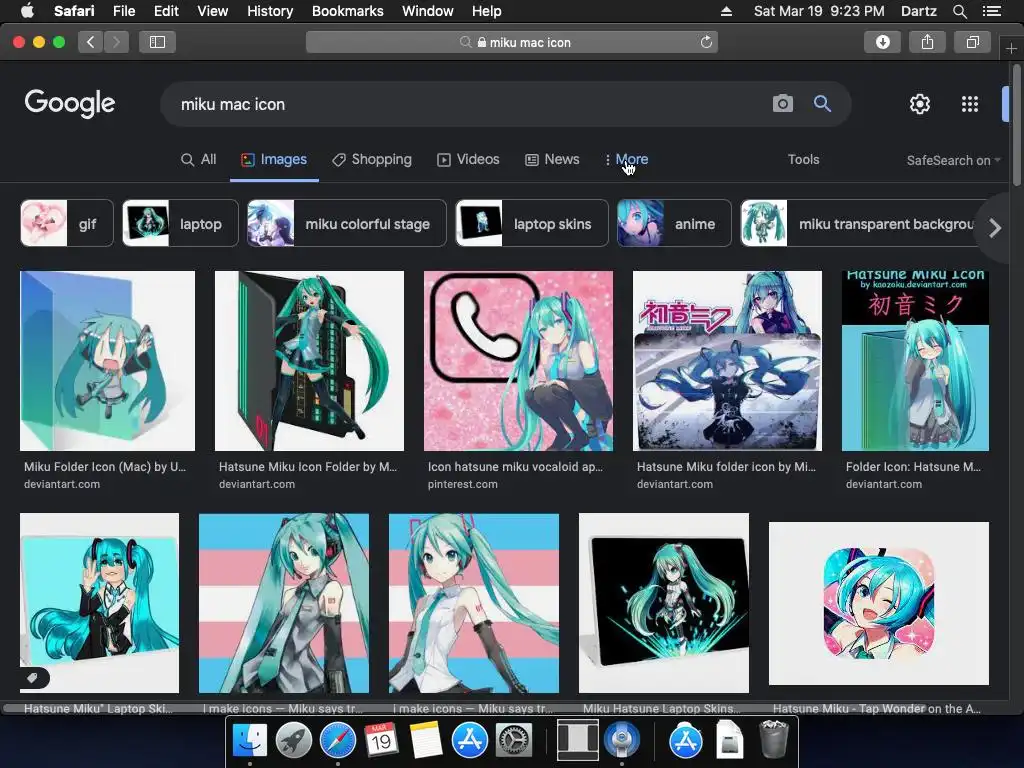
Task: Filter by the gif chip
Action: [67, 223]
